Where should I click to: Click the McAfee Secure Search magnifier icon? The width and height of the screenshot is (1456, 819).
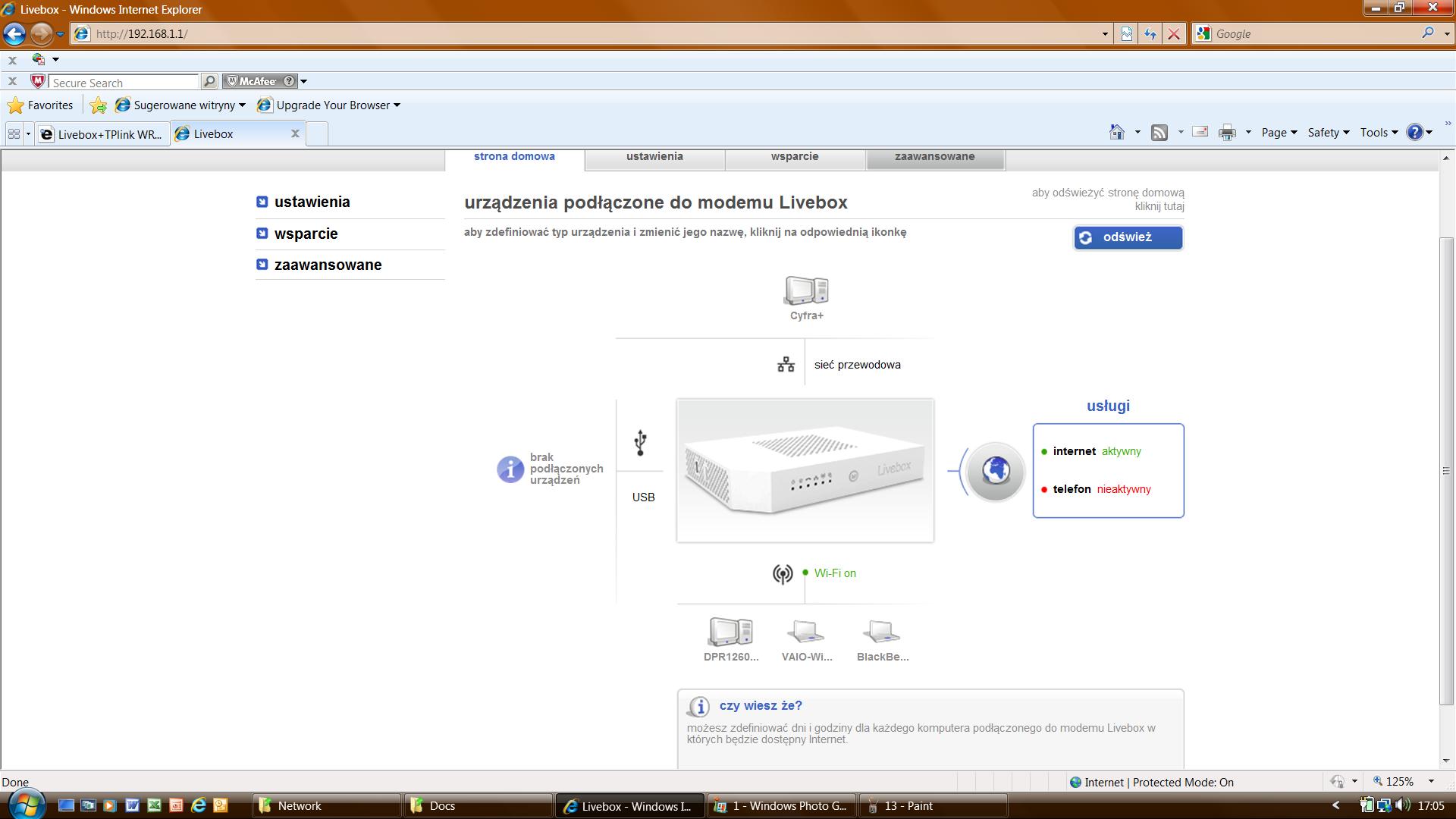209,81
